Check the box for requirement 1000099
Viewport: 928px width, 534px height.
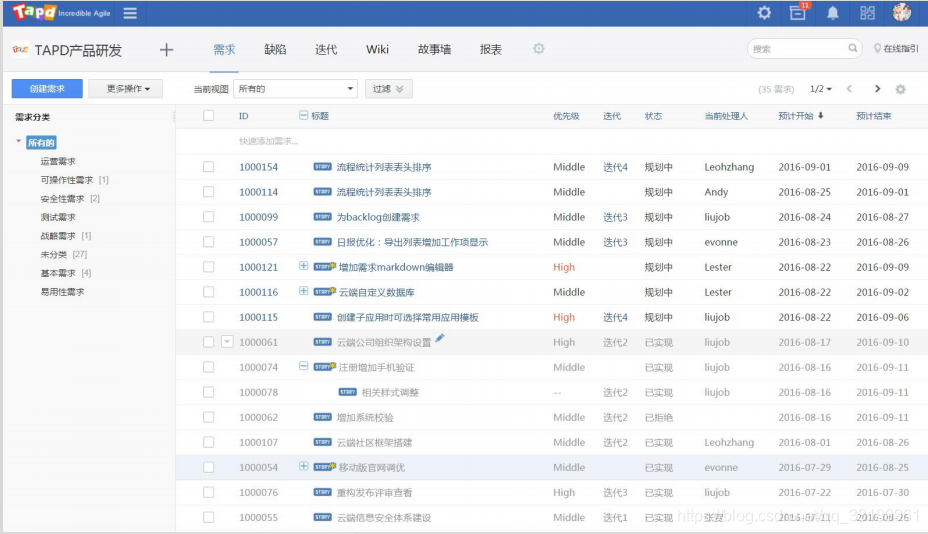[208, 217]
